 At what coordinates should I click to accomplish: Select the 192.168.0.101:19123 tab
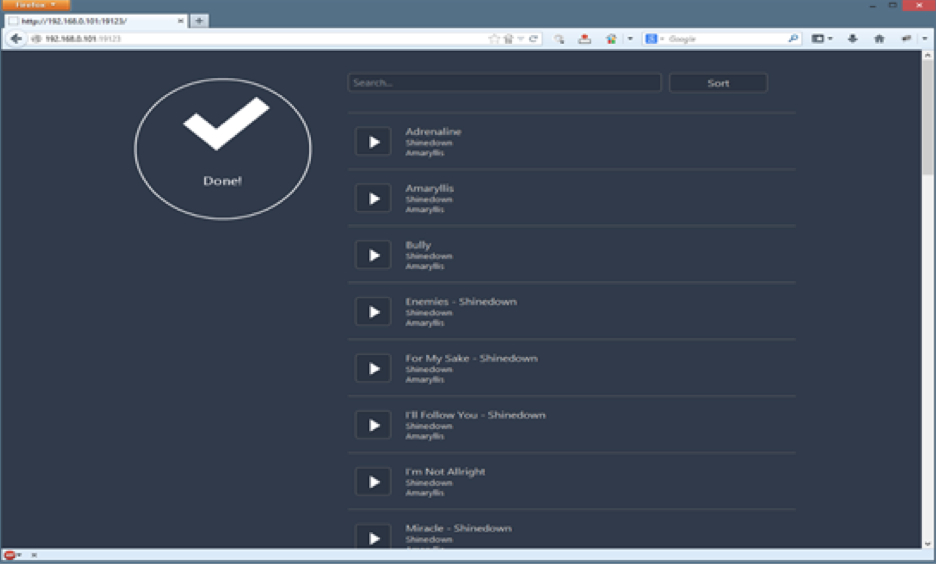point(96,21)
